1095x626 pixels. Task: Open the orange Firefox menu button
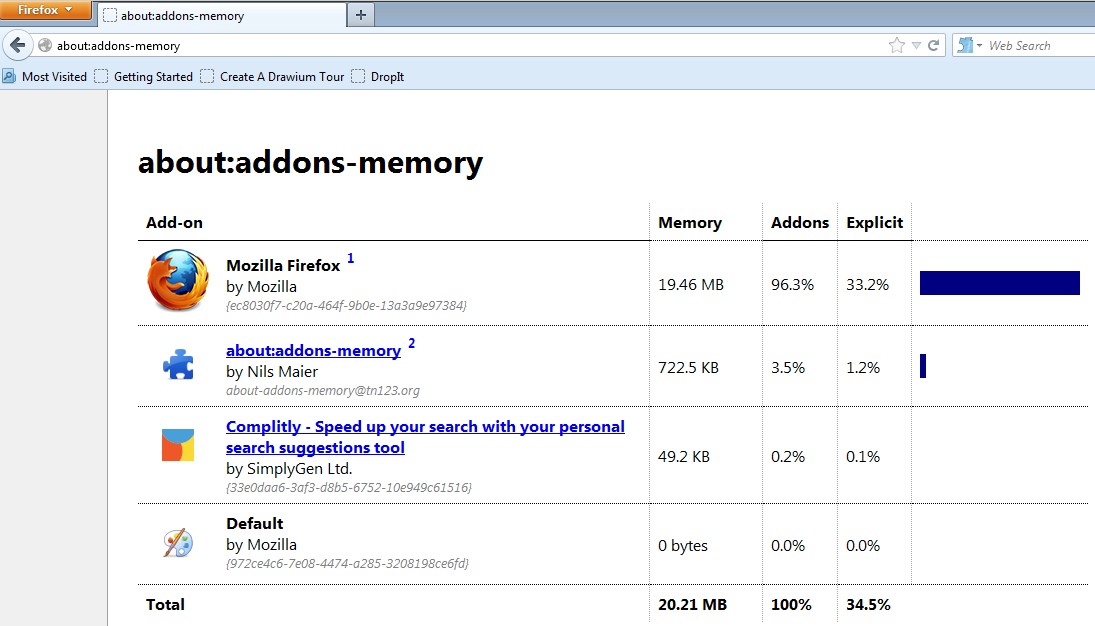[x=46, y=11]
